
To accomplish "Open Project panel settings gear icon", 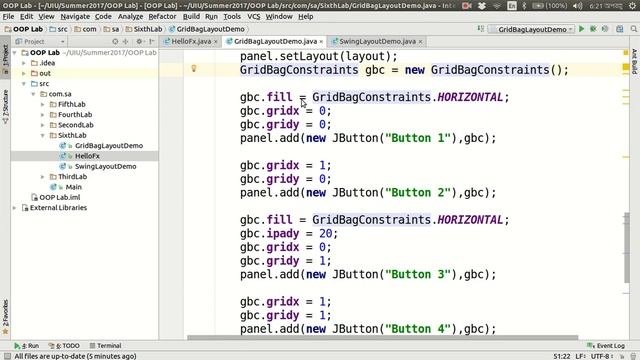I will [139, 41].
